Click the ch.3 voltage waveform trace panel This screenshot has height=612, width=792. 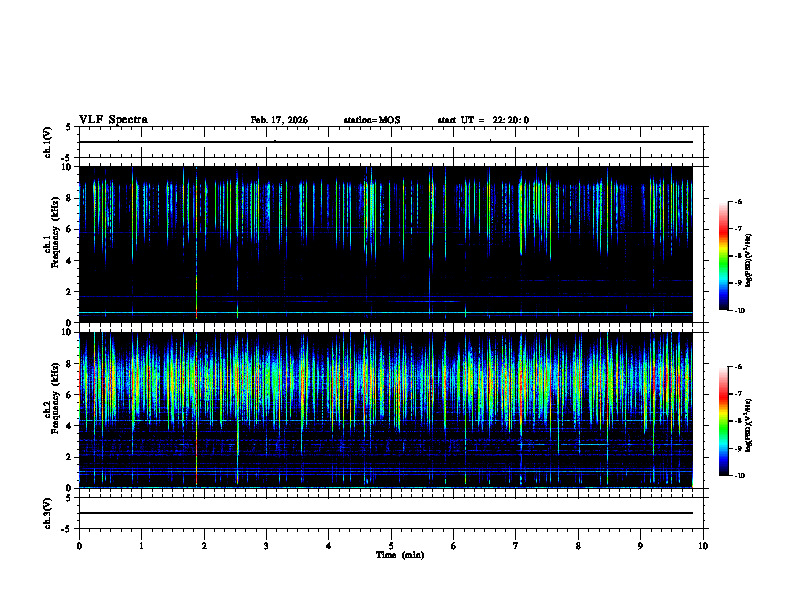point(391,513)
